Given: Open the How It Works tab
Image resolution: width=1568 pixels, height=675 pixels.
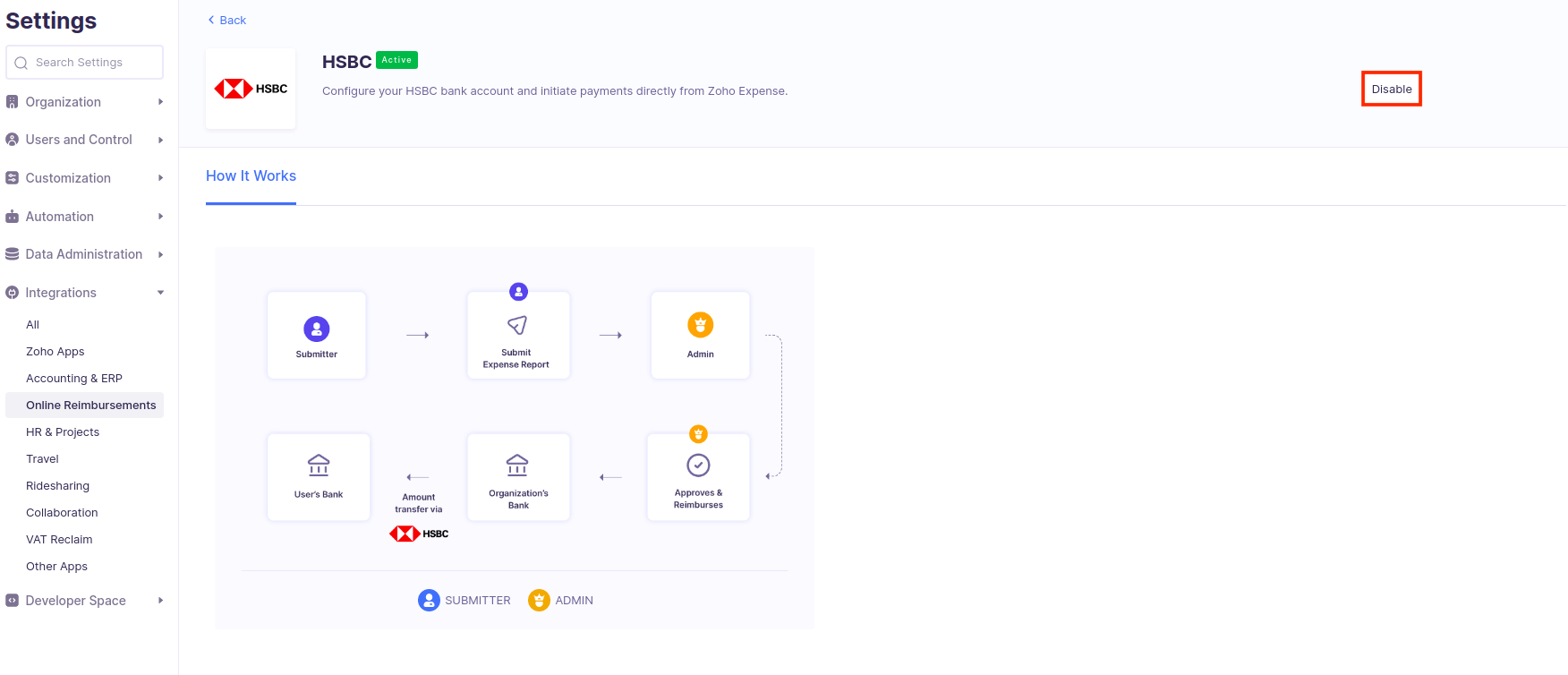Looking at the screenshot, I should pyautogui.click(x=251, y=176).
